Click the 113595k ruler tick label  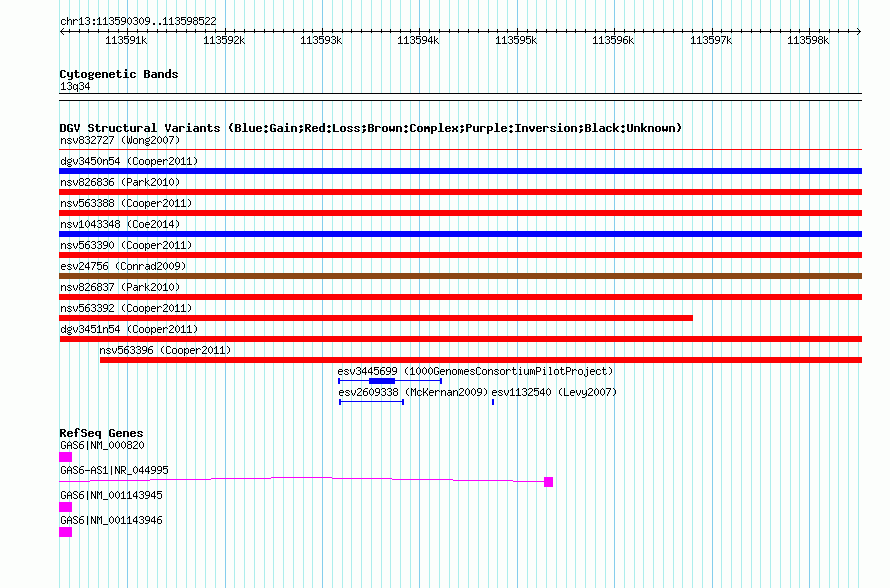point(516,40)
